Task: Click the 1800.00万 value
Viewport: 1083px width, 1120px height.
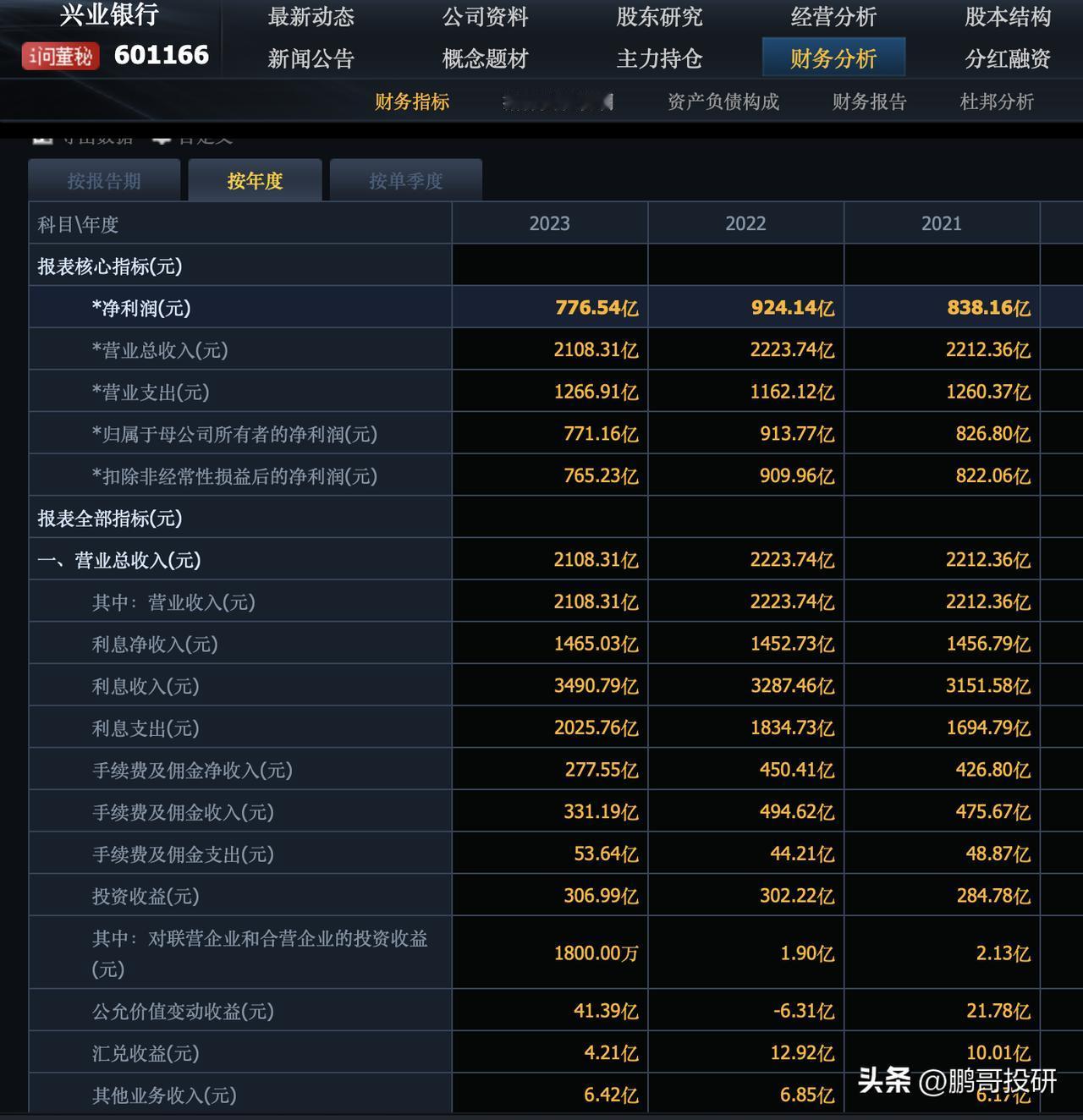Action: pyautogui.click(x=596, y=953)
